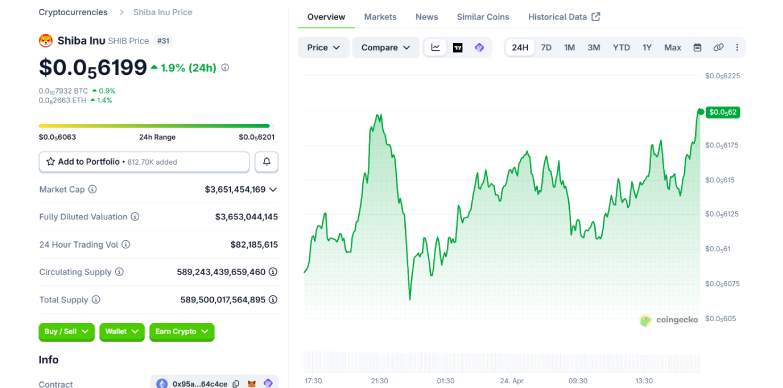Open Historical Data external link icon

coord(595,16)
